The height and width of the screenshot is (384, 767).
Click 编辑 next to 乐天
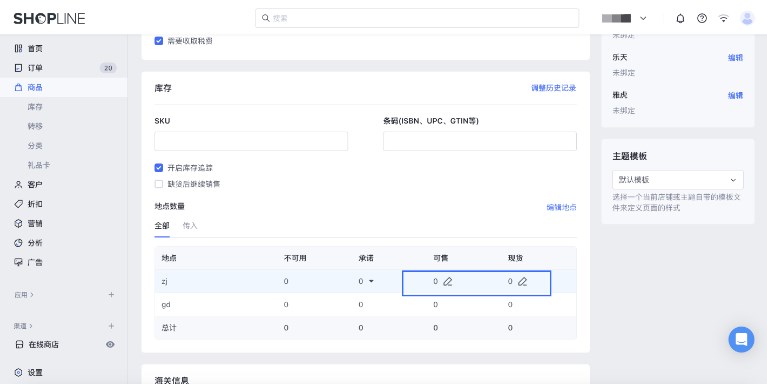pos(735,58)
